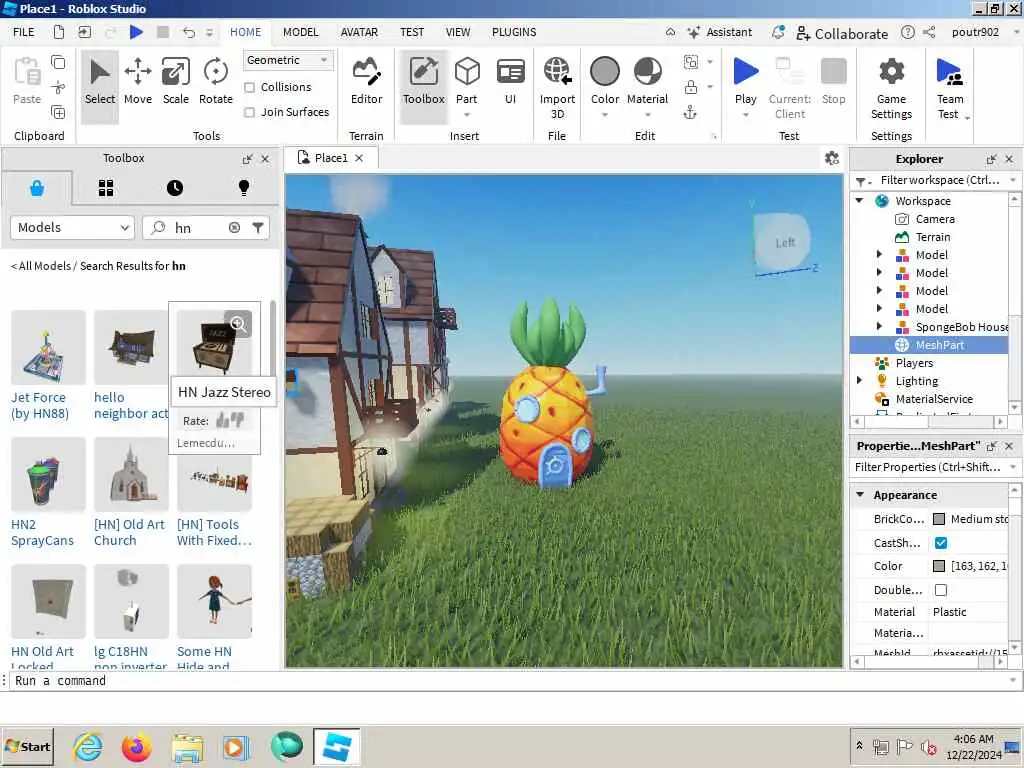Click the Windows Start button
Image resolution: width=1024 pixels, height=768 pixels.
click(x=27, y=746)
